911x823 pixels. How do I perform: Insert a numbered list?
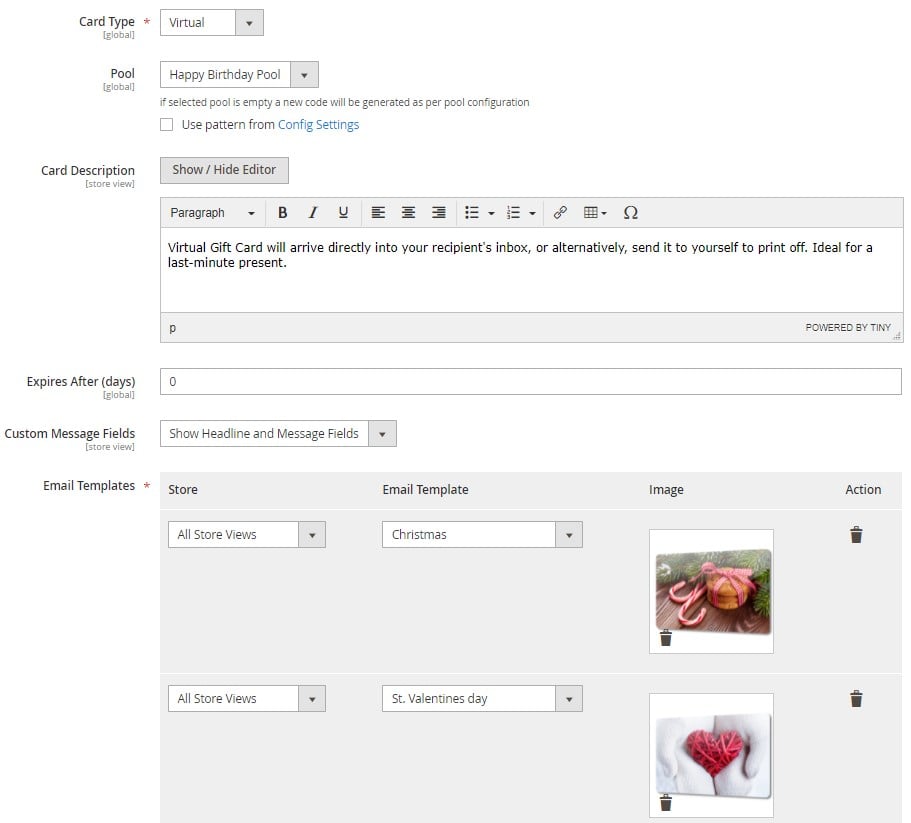pyautogui.click(x=513, y=213)
